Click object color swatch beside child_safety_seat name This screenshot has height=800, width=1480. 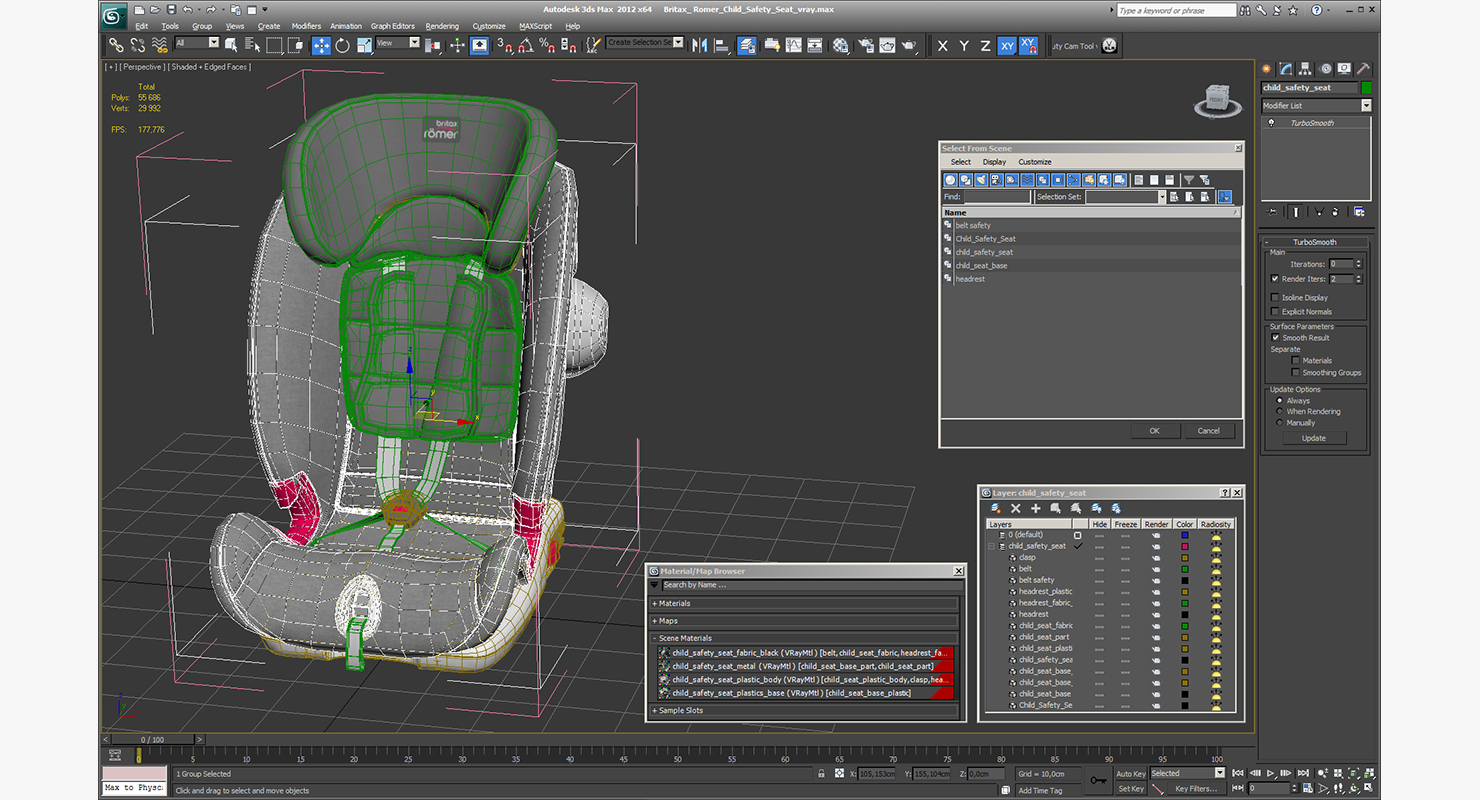[1367, 88]
